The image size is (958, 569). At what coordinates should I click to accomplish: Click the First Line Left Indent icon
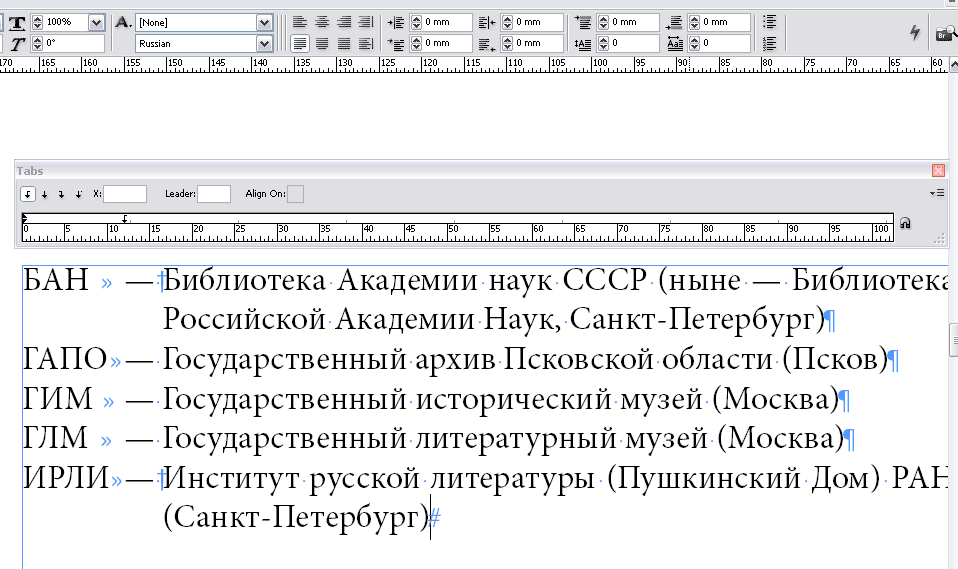[x=396, y=43]
